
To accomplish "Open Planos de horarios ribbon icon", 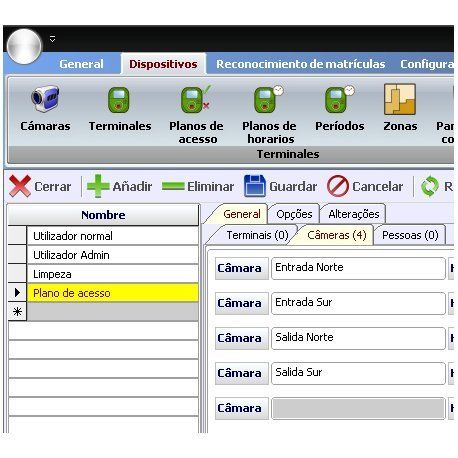I will tap(269, 114).
